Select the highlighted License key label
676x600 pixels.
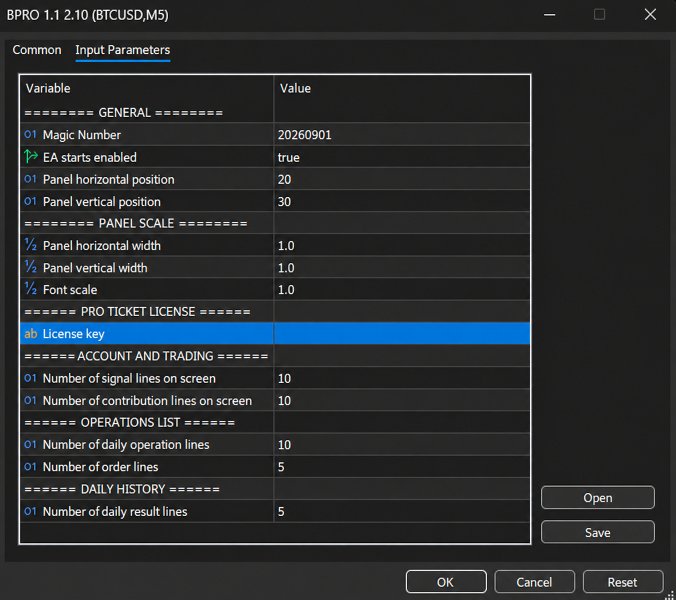[74, 334]
